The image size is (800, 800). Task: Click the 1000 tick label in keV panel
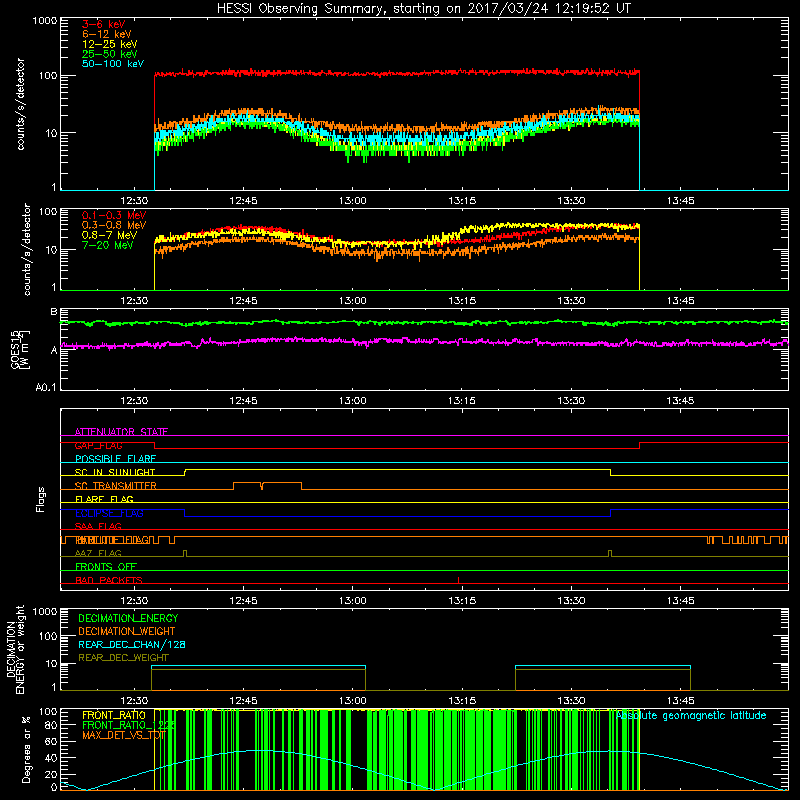[x=44, y=21]
